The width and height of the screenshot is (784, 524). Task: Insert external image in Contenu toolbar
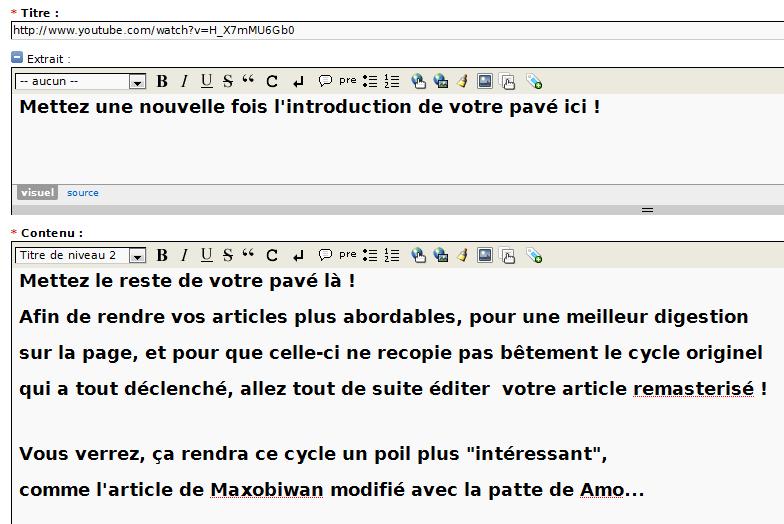[x=440, y=255]
